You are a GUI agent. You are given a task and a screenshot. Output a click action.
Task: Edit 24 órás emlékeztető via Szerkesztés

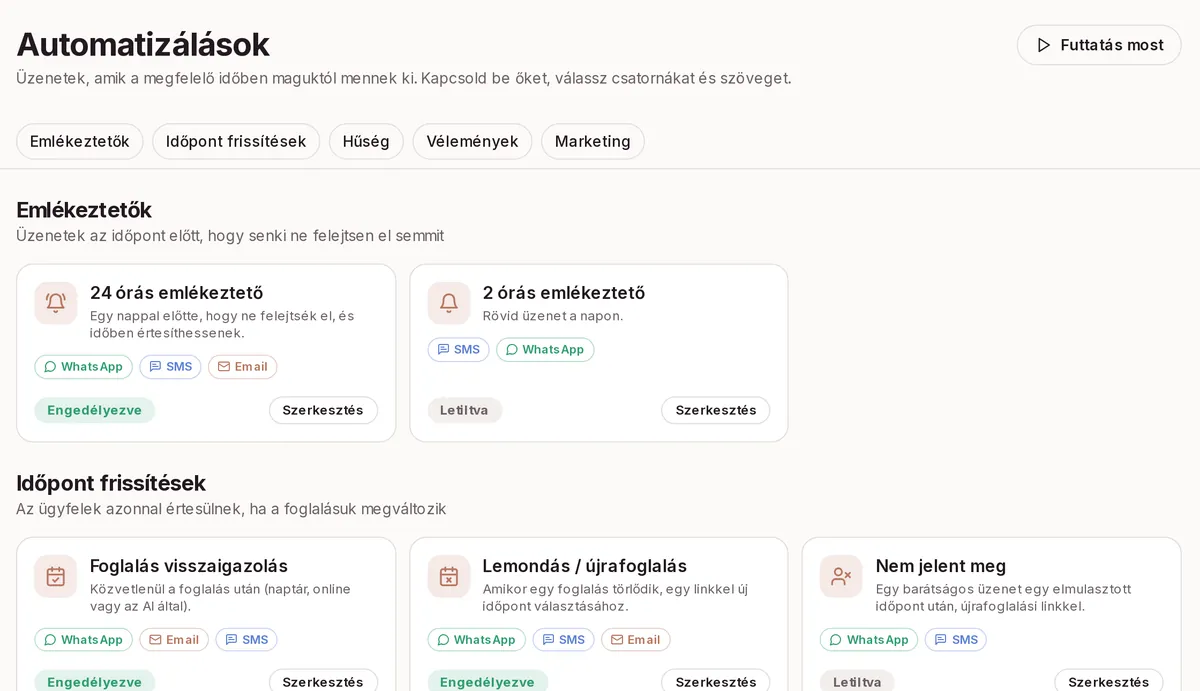(323, 410)
